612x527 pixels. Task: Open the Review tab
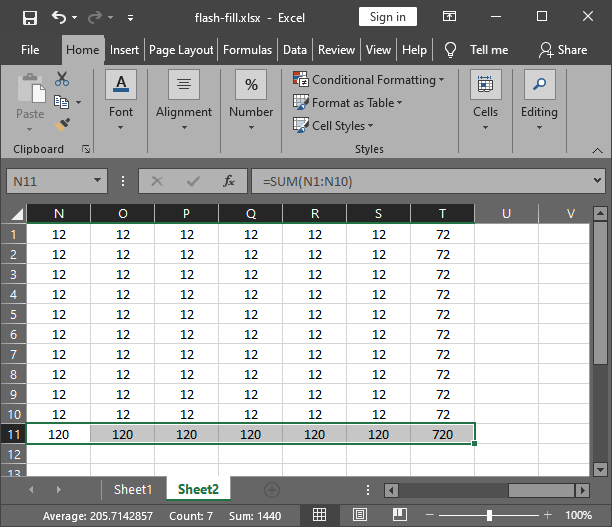[336, 50]
